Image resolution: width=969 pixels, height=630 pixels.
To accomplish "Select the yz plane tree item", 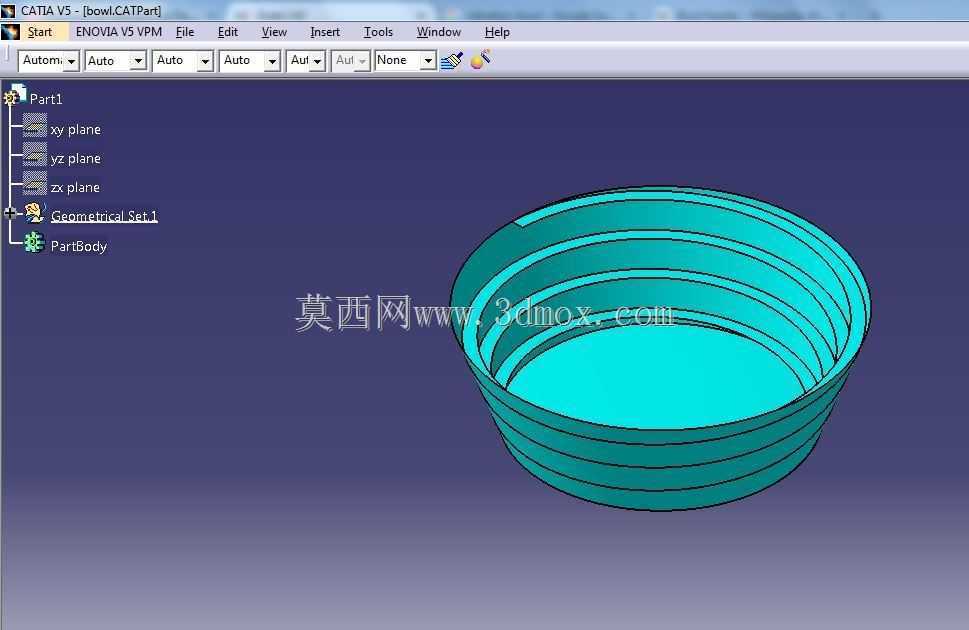I will click(75, 159).
